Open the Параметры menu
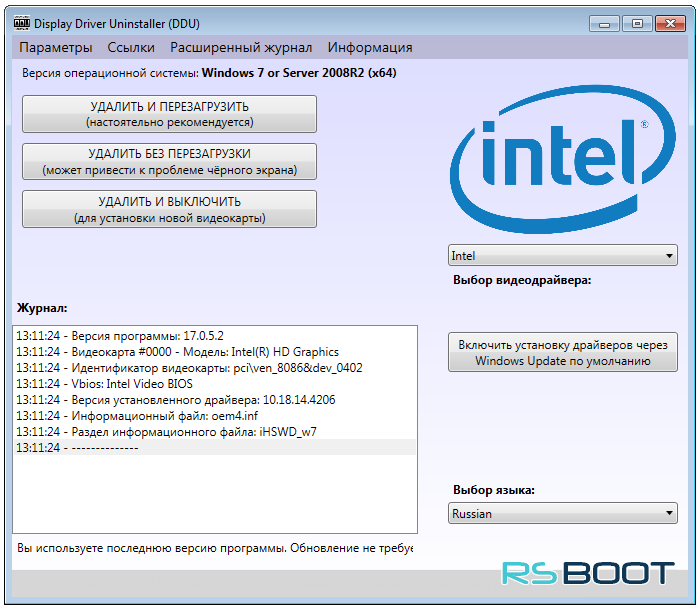Image resolution: width=700 pixels, height=610 pixels. click(x=56, y=47)
